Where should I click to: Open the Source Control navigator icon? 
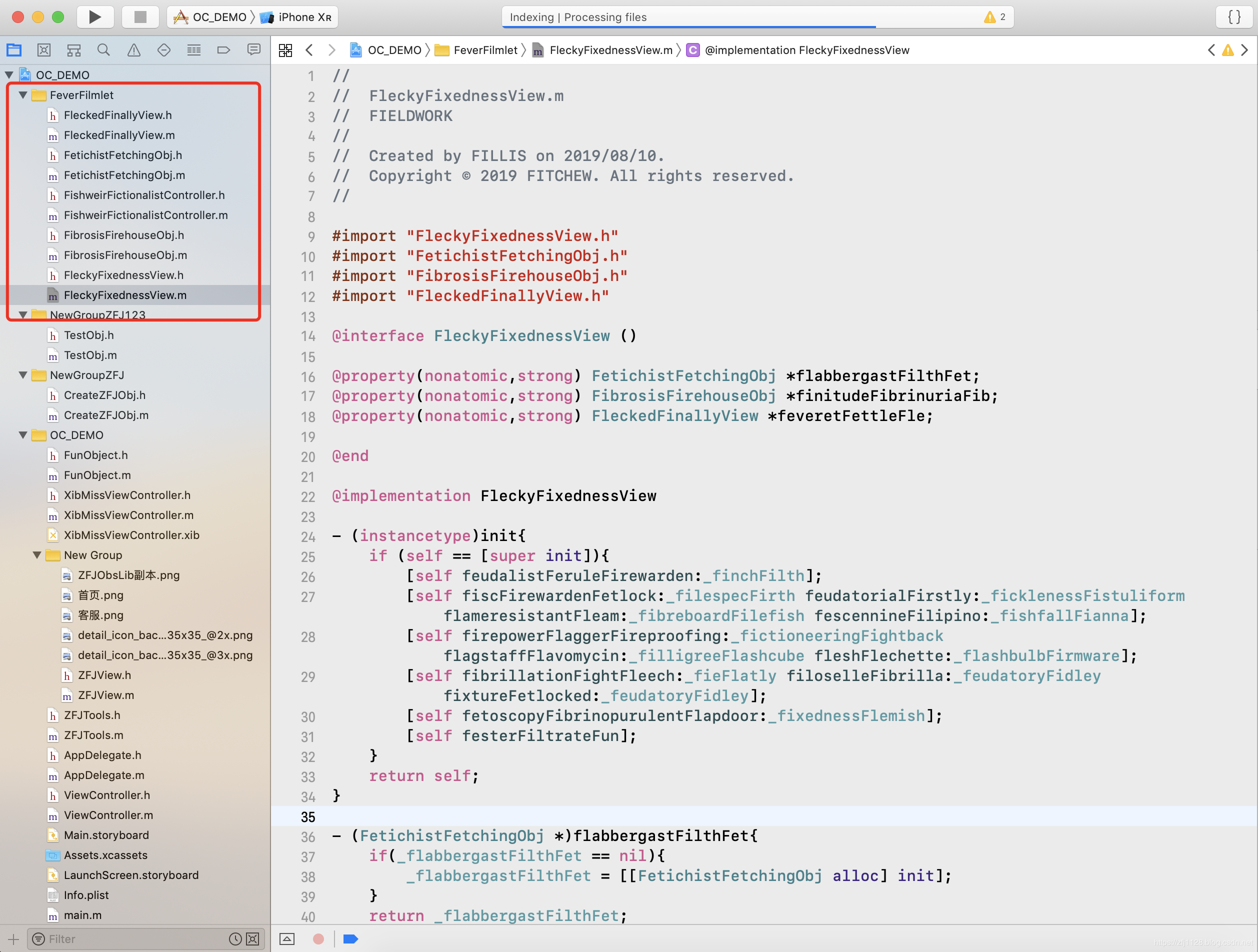44,50
